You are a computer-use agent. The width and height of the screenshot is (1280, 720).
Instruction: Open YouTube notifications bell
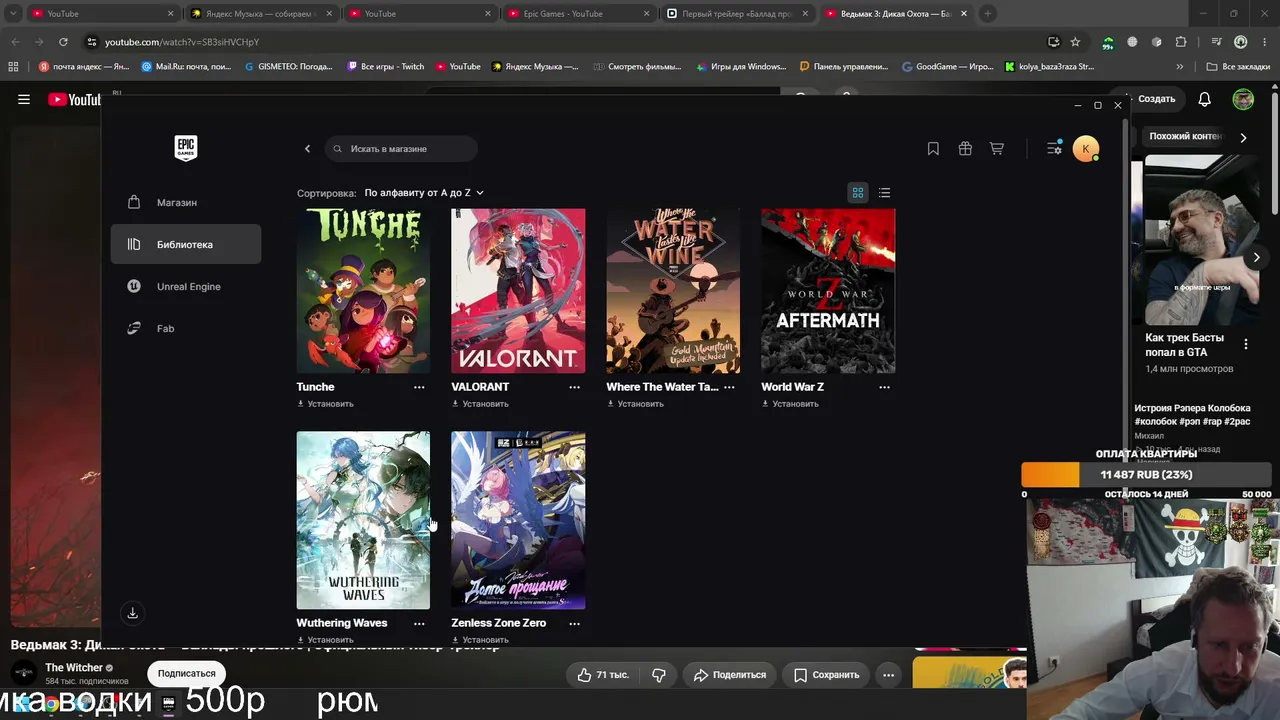point(1205,99)
